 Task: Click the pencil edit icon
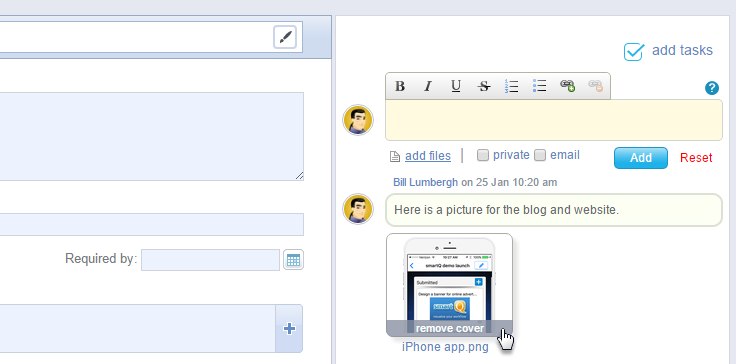point(285,37)
